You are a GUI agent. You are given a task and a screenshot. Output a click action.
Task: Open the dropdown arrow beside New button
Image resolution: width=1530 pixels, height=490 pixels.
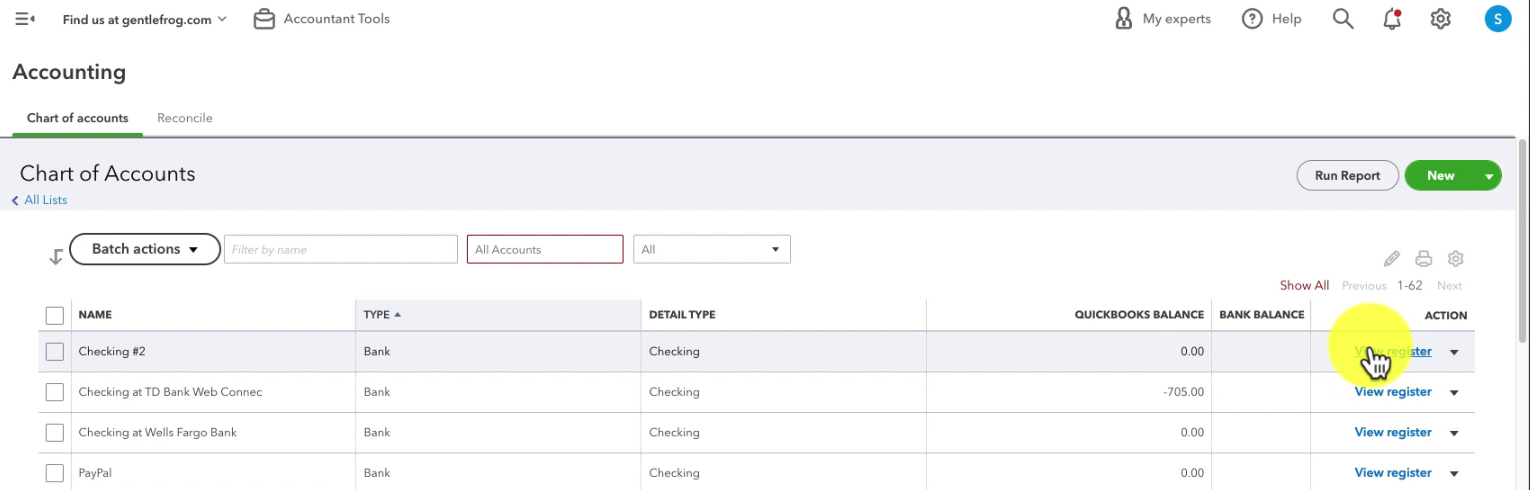[1489, 176]
